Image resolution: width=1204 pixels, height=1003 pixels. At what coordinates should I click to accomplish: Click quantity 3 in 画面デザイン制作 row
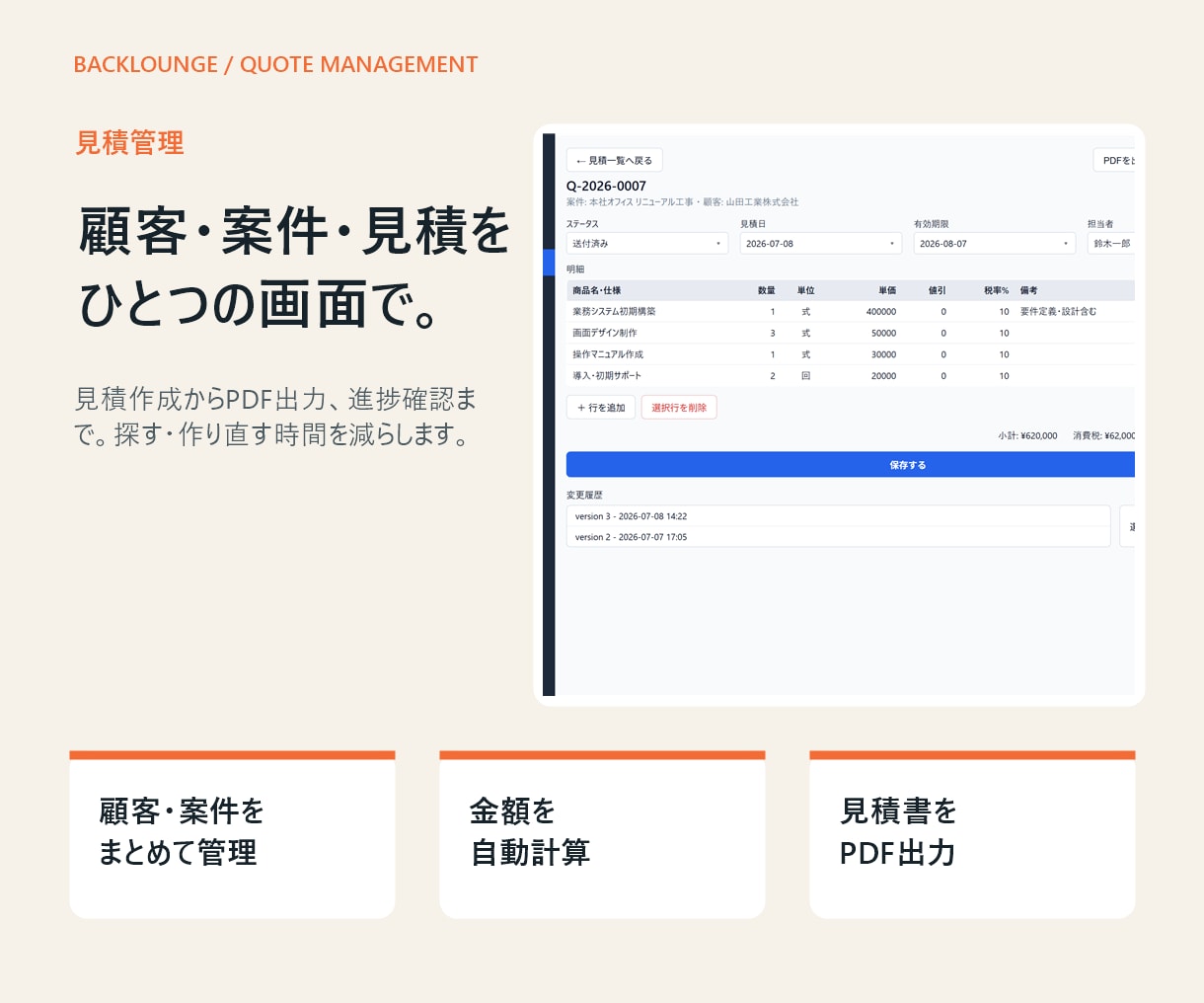click(773, 334)
